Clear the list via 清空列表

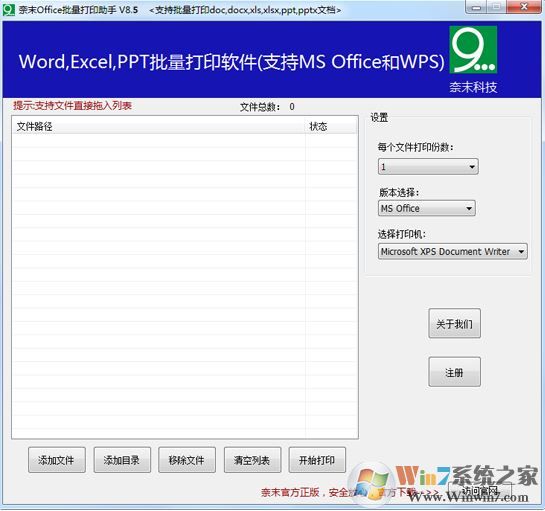(252, 460)
